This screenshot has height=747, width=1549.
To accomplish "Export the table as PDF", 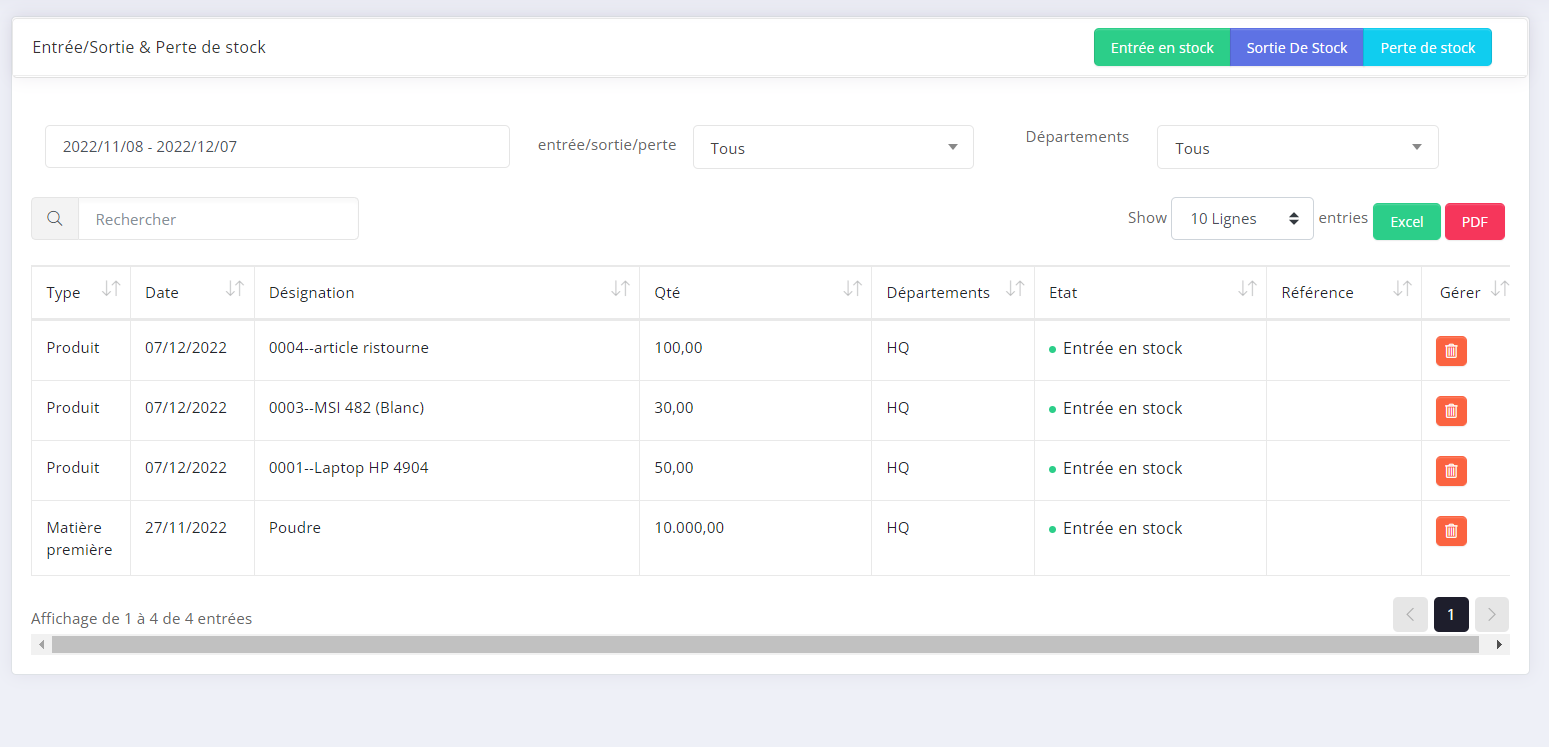I will click(1474, 222).
